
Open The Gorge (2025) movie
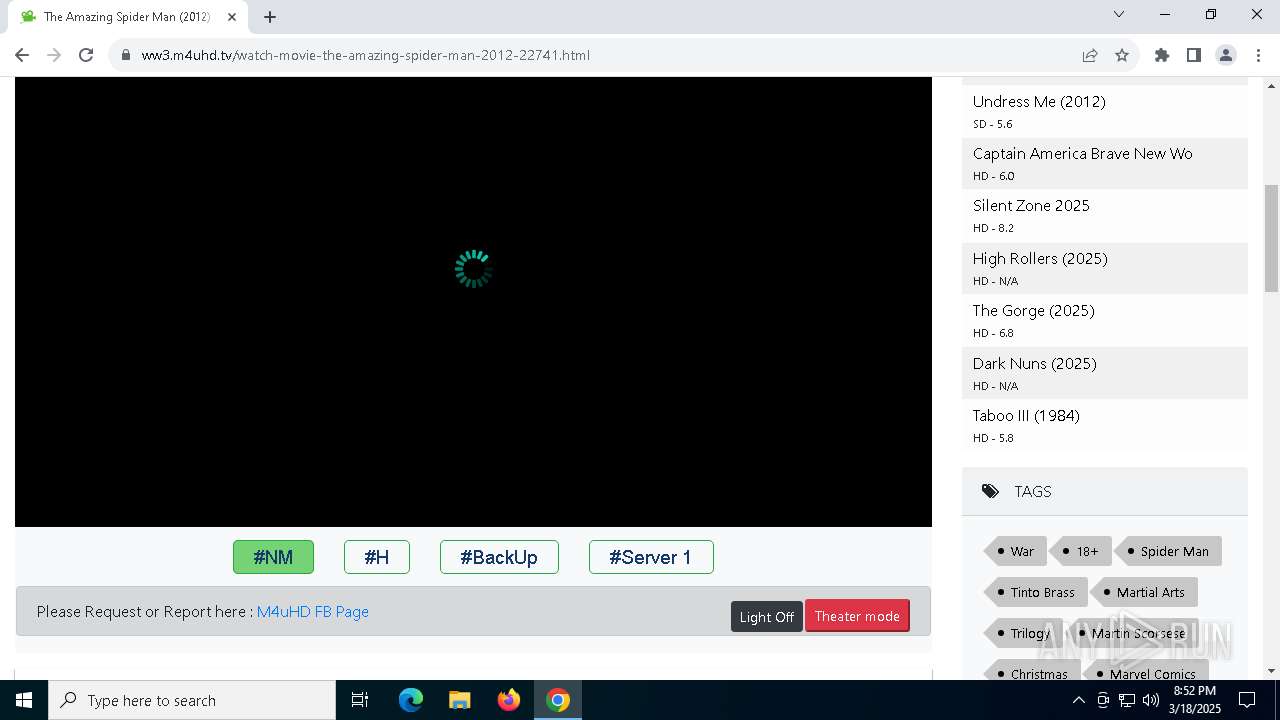pyautogui.click(x=1034, y=311)
